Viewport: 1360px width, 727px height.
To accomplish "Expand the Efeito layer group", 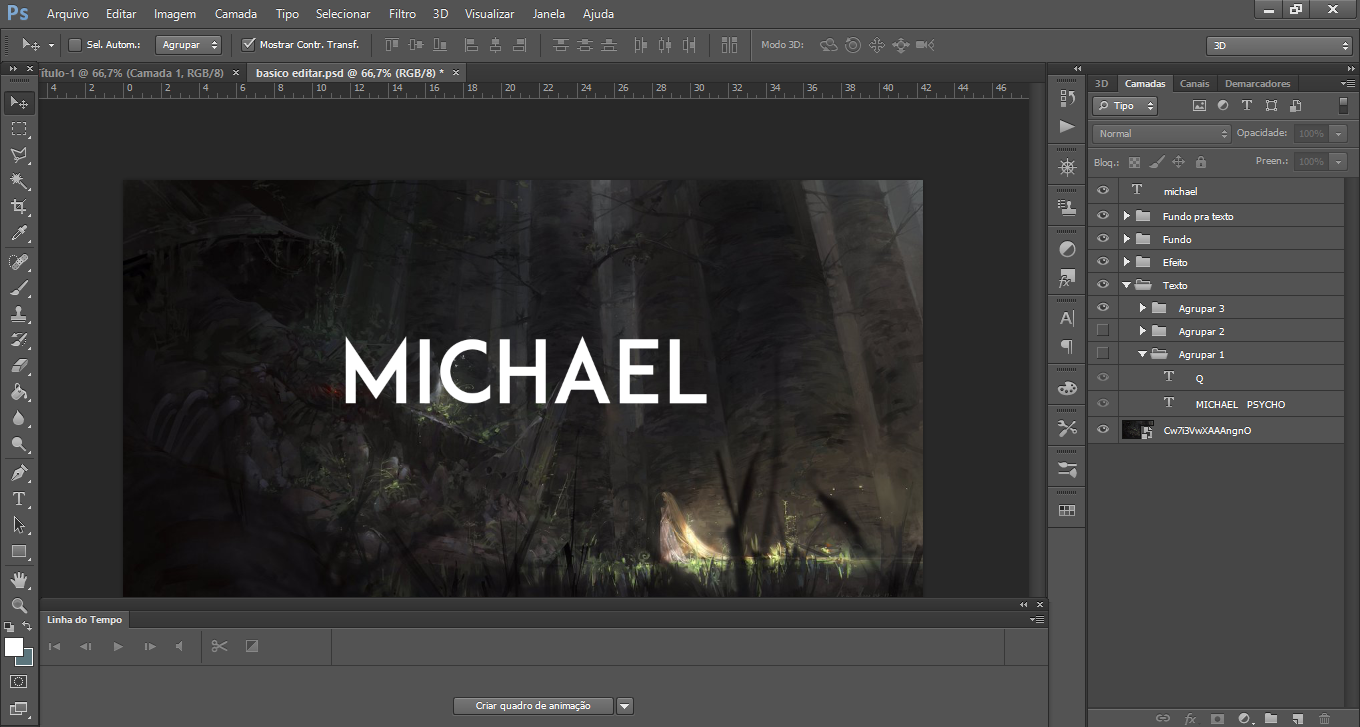I will point(1127,262).
